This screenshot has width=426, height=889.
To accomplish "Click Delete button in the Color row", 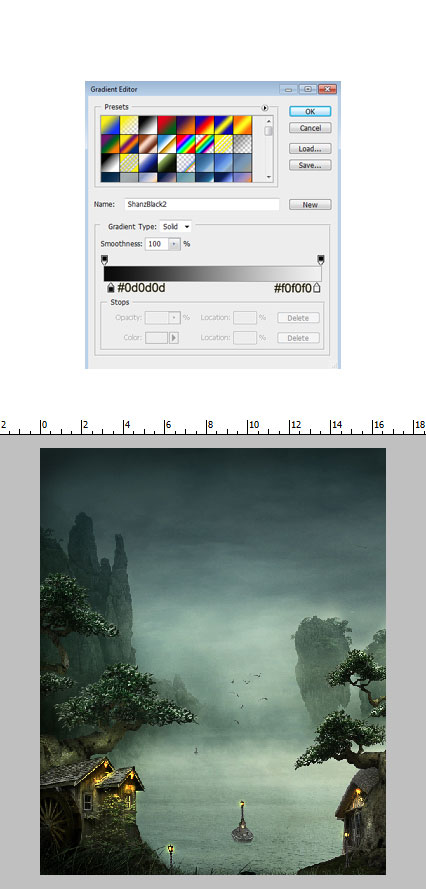I will (x=298, y=338).
